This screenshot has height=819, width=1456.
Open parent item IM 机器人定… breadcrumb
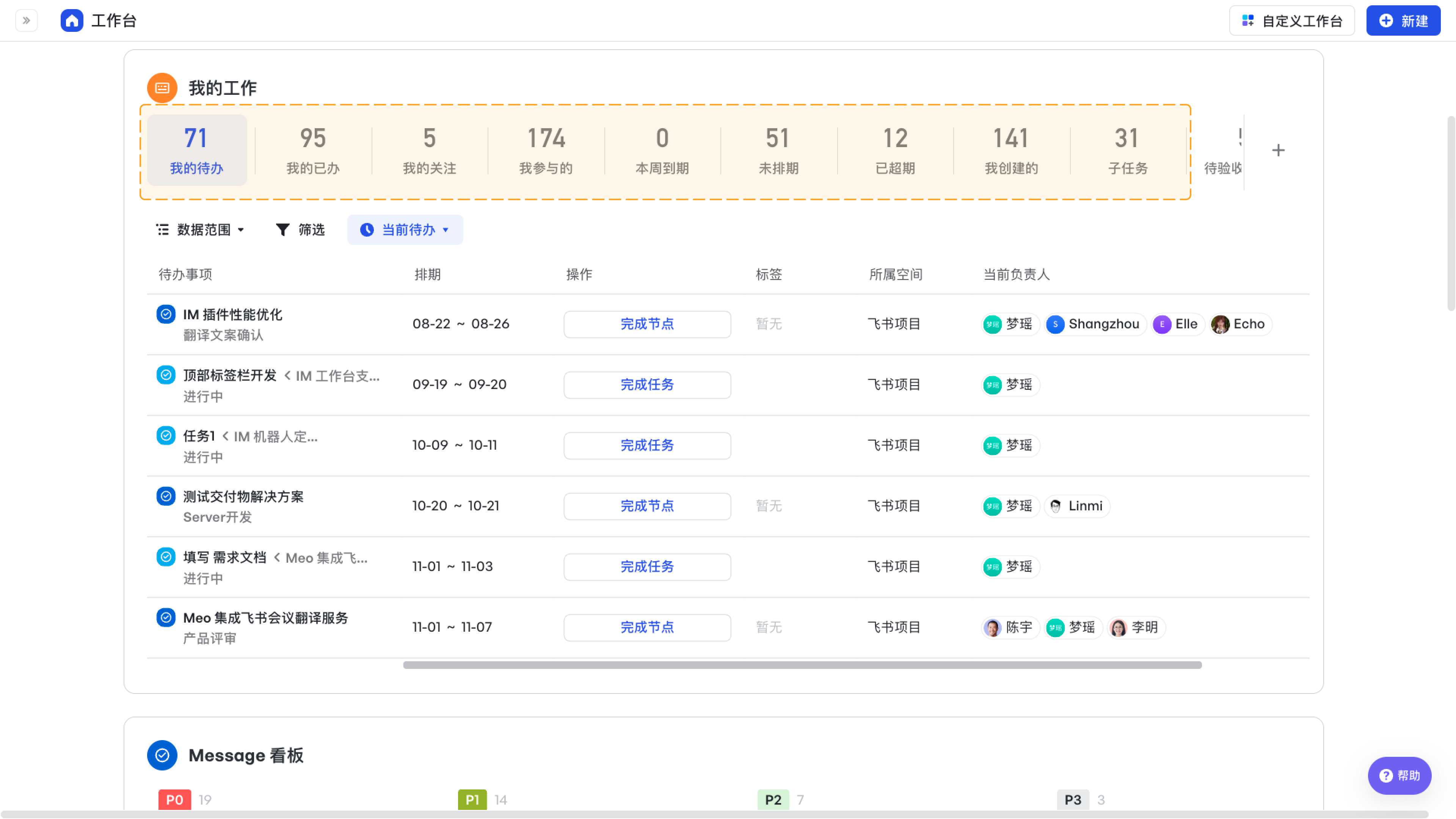pyautogui.click(x=276, y=436)
